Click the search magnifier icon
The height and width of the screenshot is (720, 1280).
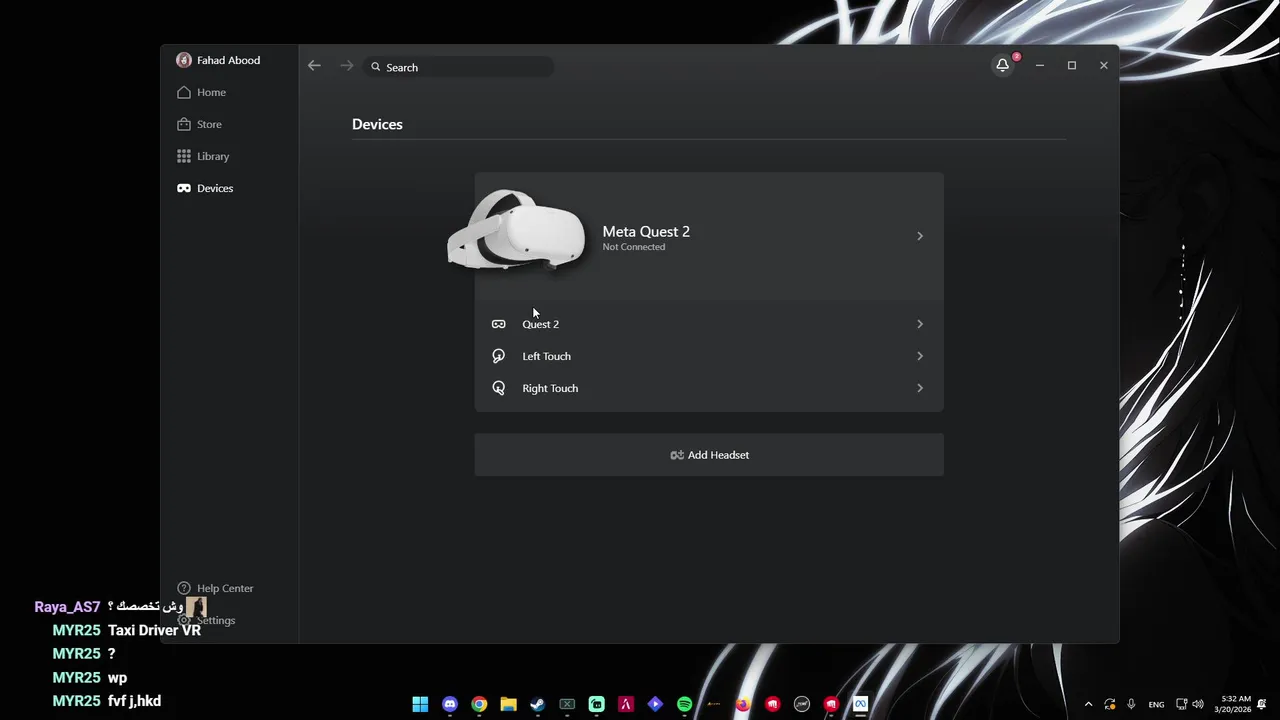376,67
